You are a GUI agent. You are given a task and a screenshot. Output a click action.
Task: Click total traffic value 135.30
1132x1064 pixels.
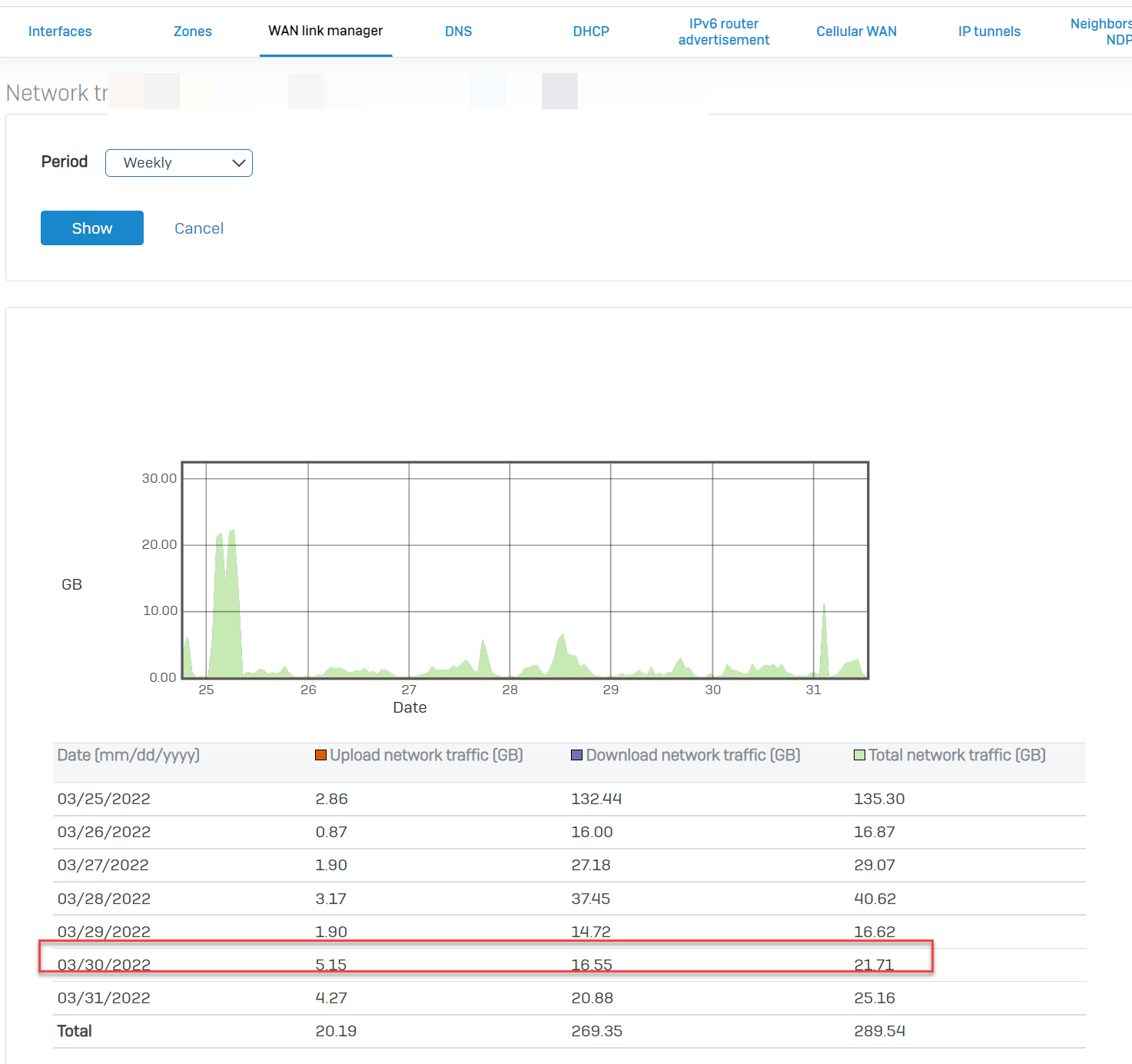[879, 799]
